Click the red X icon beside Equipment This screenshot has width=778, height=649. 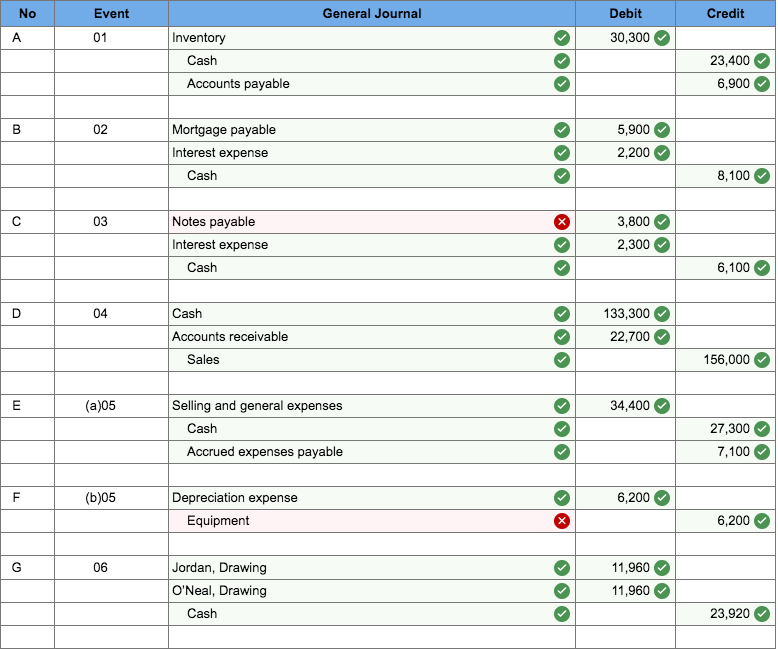tap(562, 521)
